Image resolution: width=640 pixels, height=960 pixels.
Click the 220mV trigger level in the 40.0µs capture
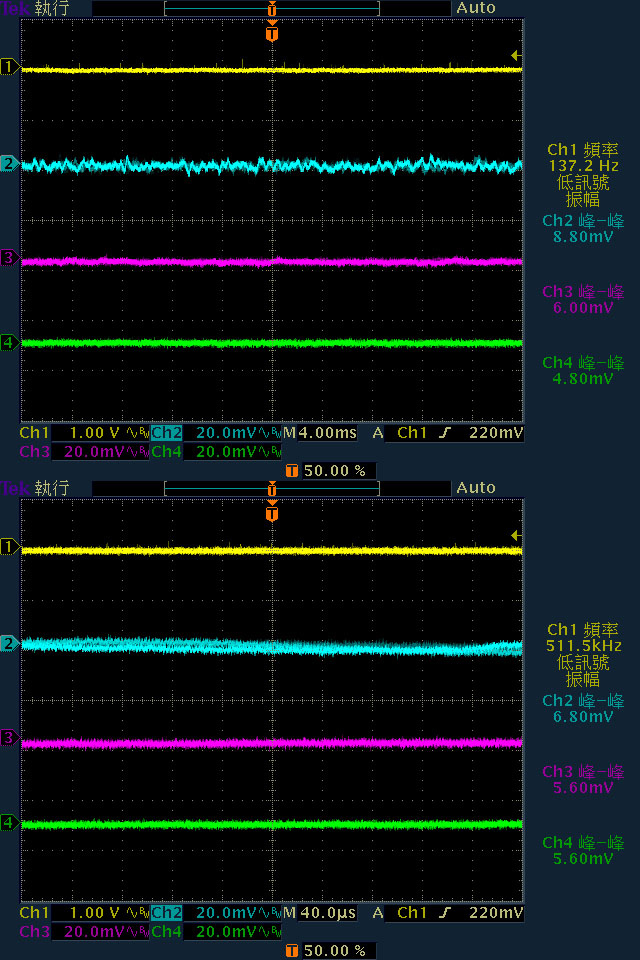[x=495, y=913]
